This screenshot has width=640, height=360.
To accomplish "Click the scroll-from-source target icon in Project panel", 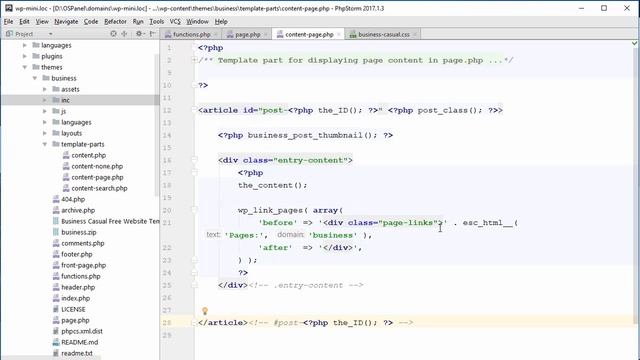I will [113, 34].
